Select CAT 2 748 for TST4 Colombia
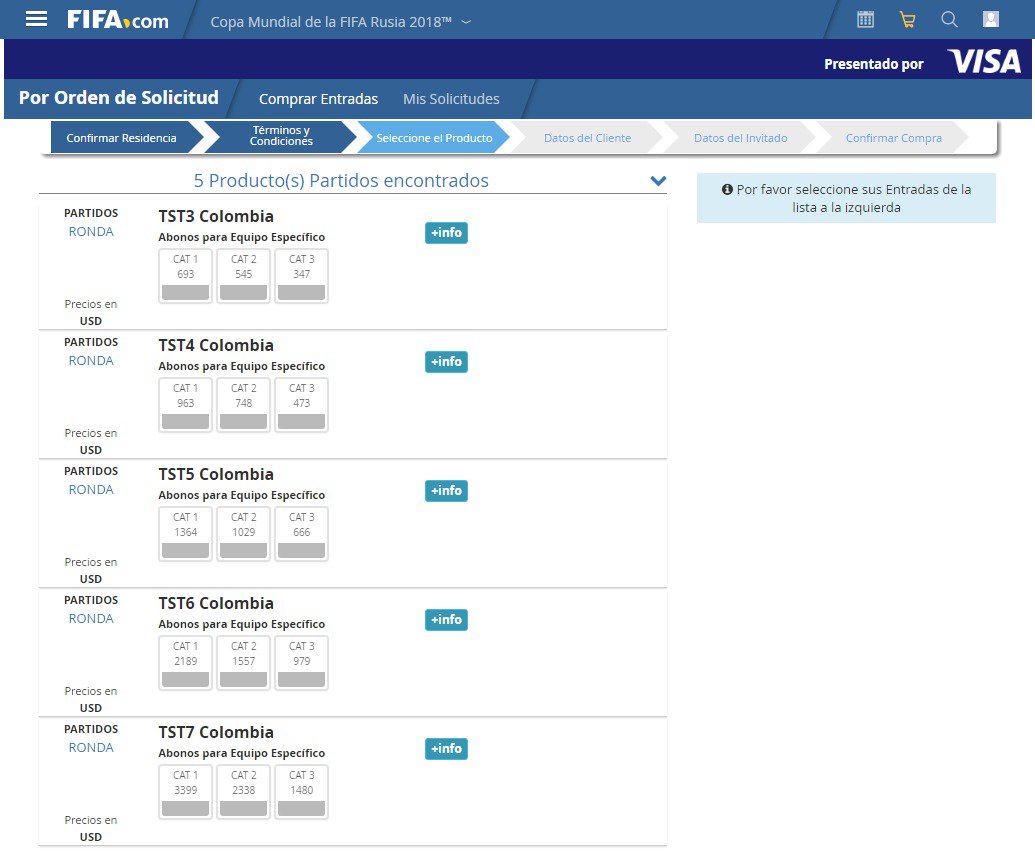The width and height of the screenshot is (1035, 860). pos(244,405)
